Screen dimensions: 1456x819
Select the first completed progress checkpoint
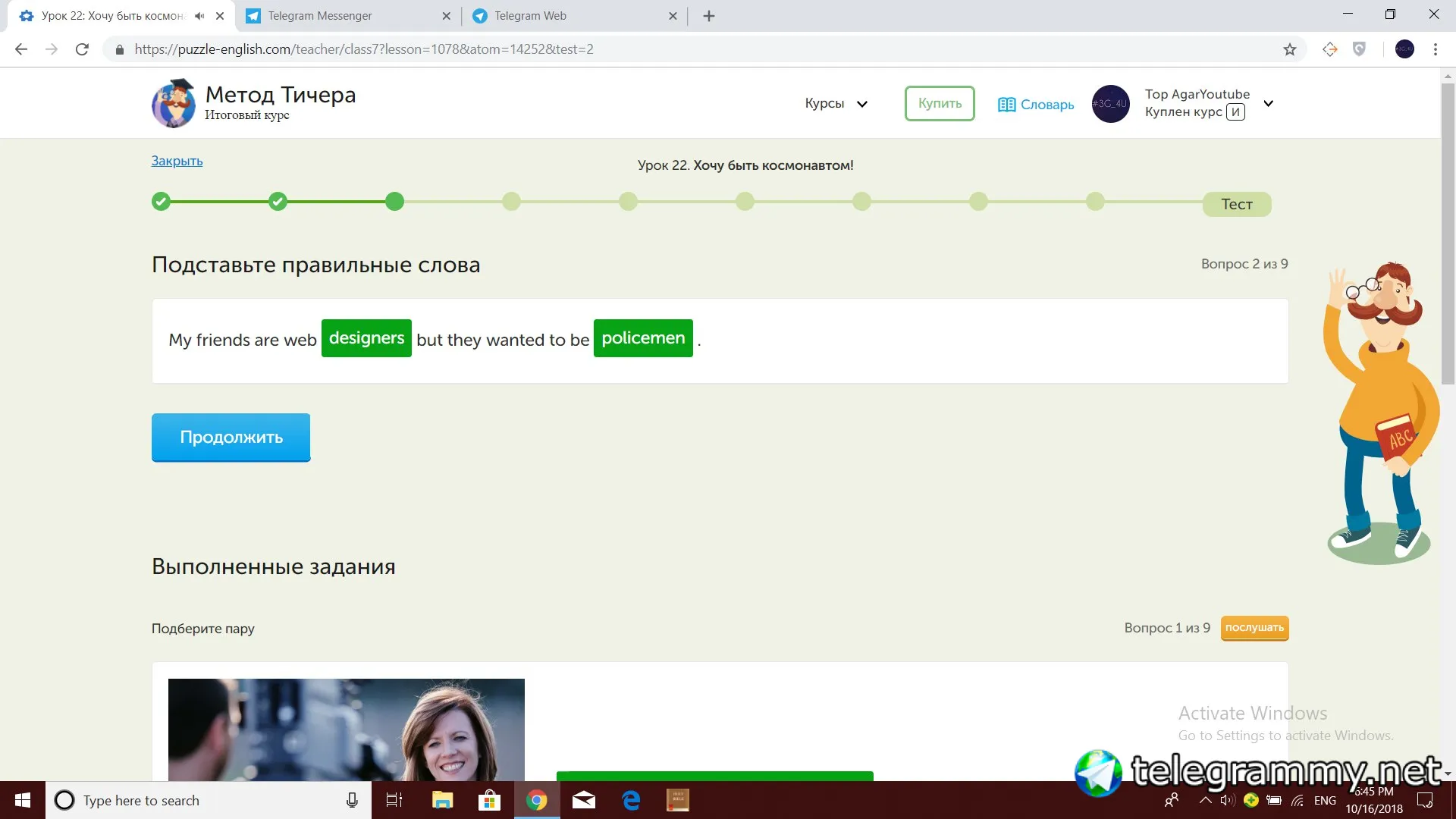point(161,202)
